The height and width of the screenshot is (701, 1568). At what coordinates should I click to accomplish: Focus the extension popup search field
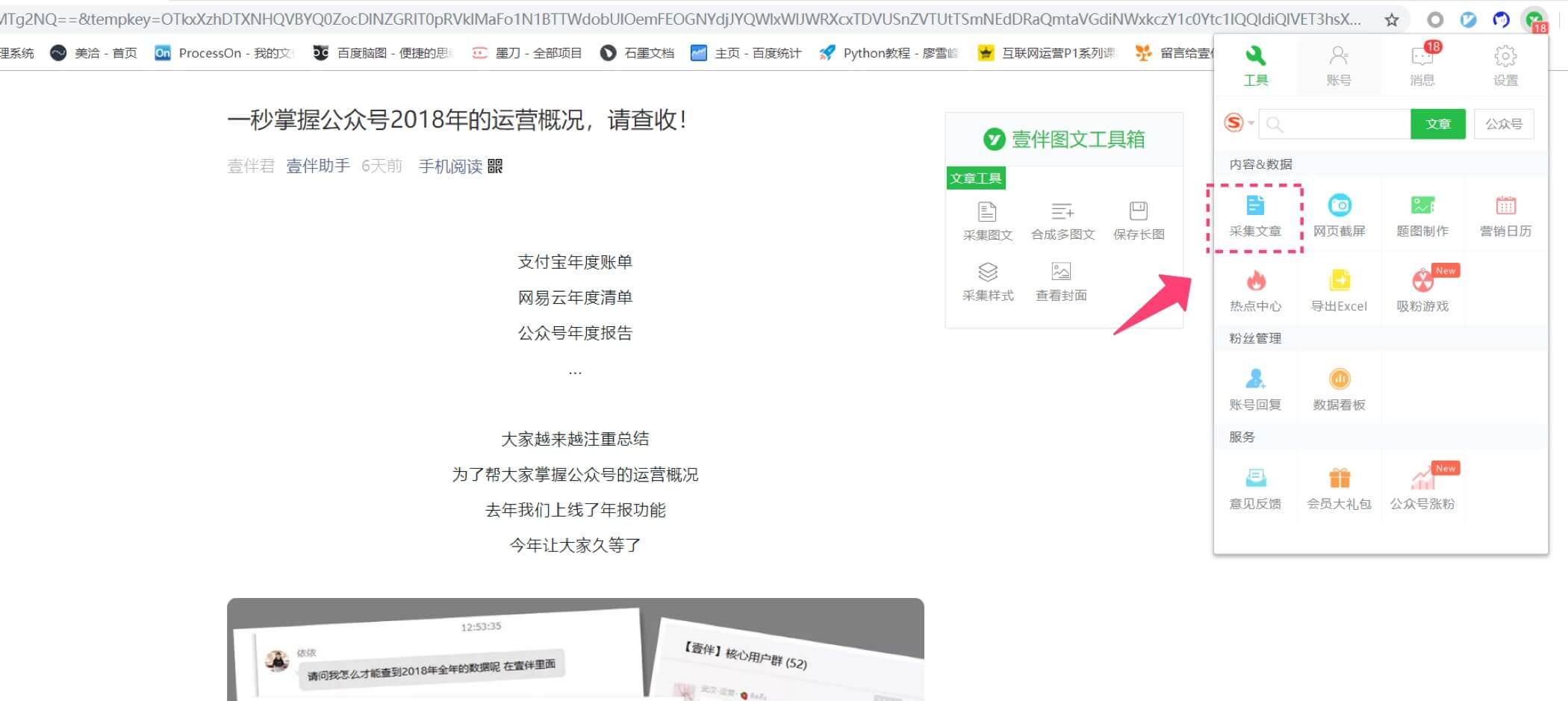[x=1334, y=124]
